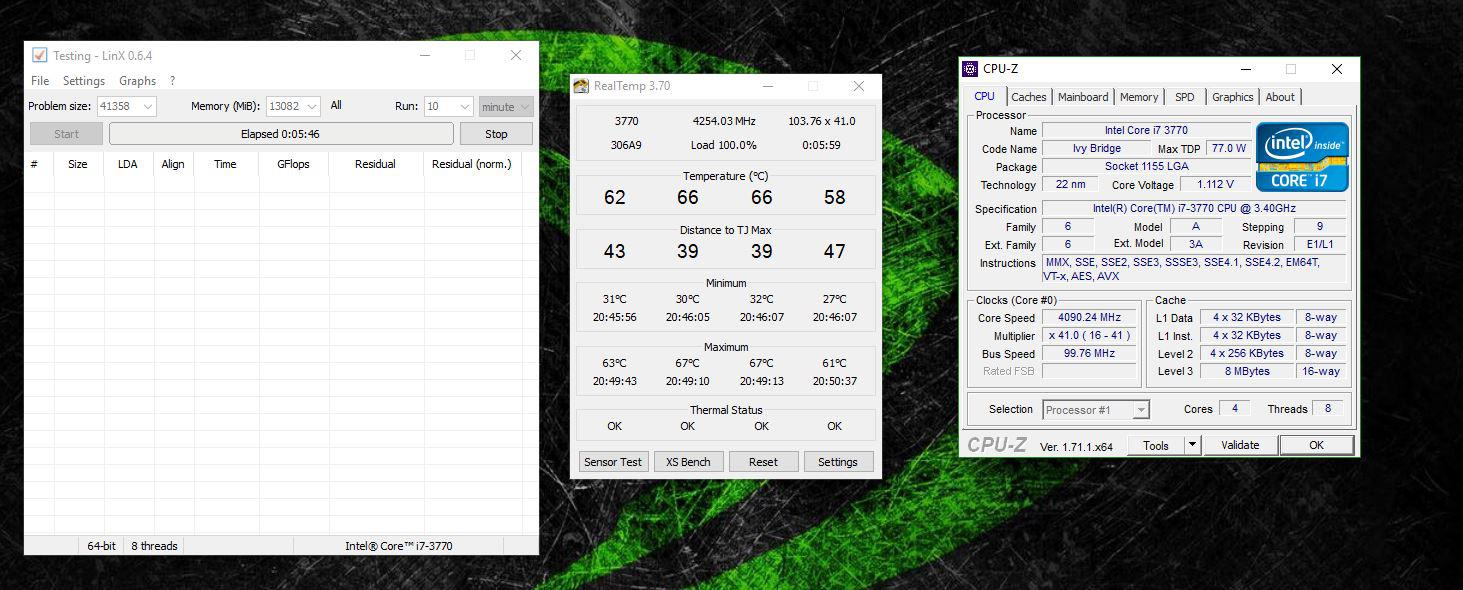Click the LinX app icon in title bar
Image resolution: width=1463 pixels, height=590 pixels.
(x=40, y=56)
